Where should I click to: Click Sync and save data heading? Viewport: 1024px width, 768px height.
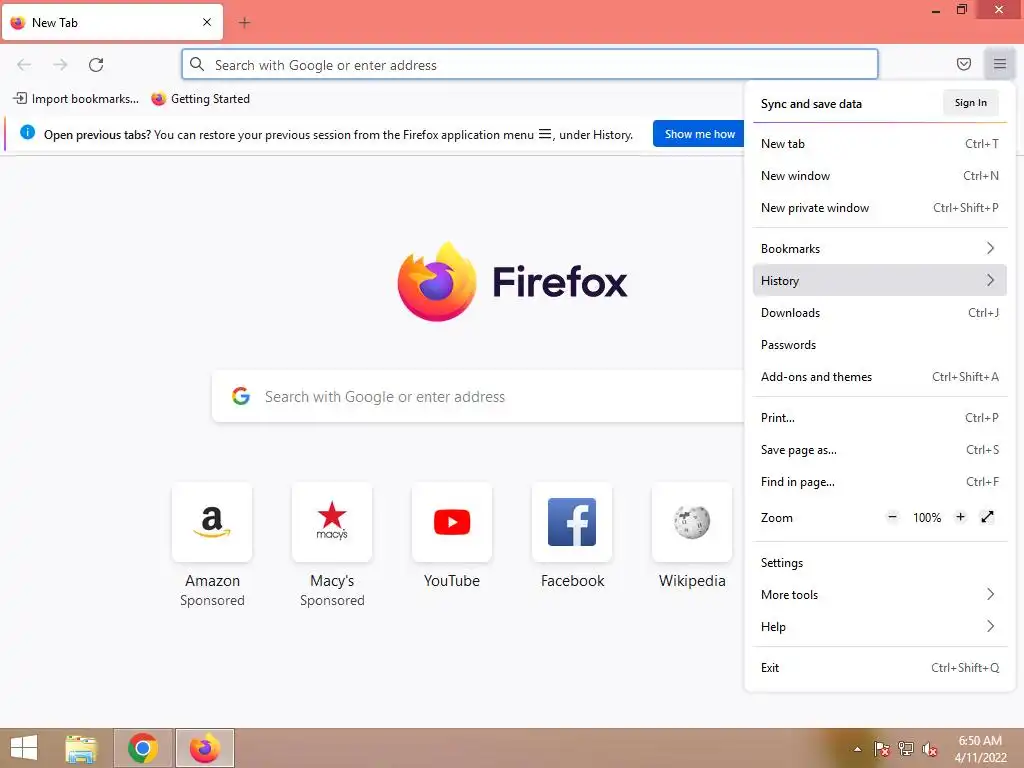(811, 104)
